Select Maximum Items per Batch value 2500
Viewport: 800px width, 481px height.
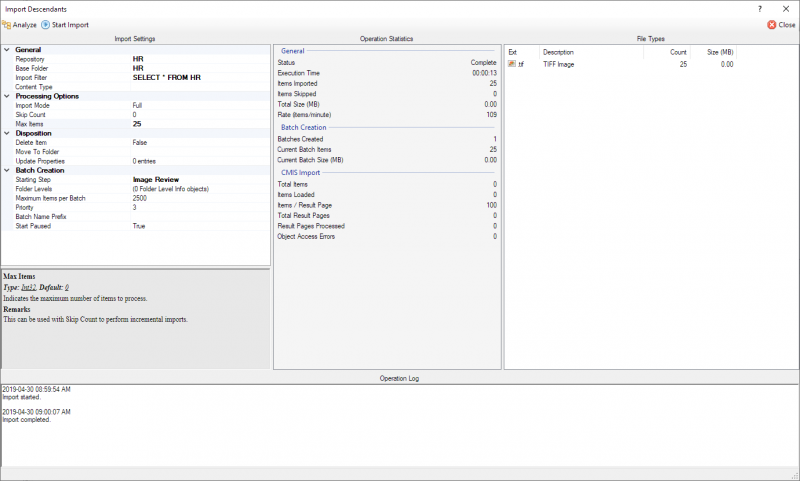pos(139,198)
